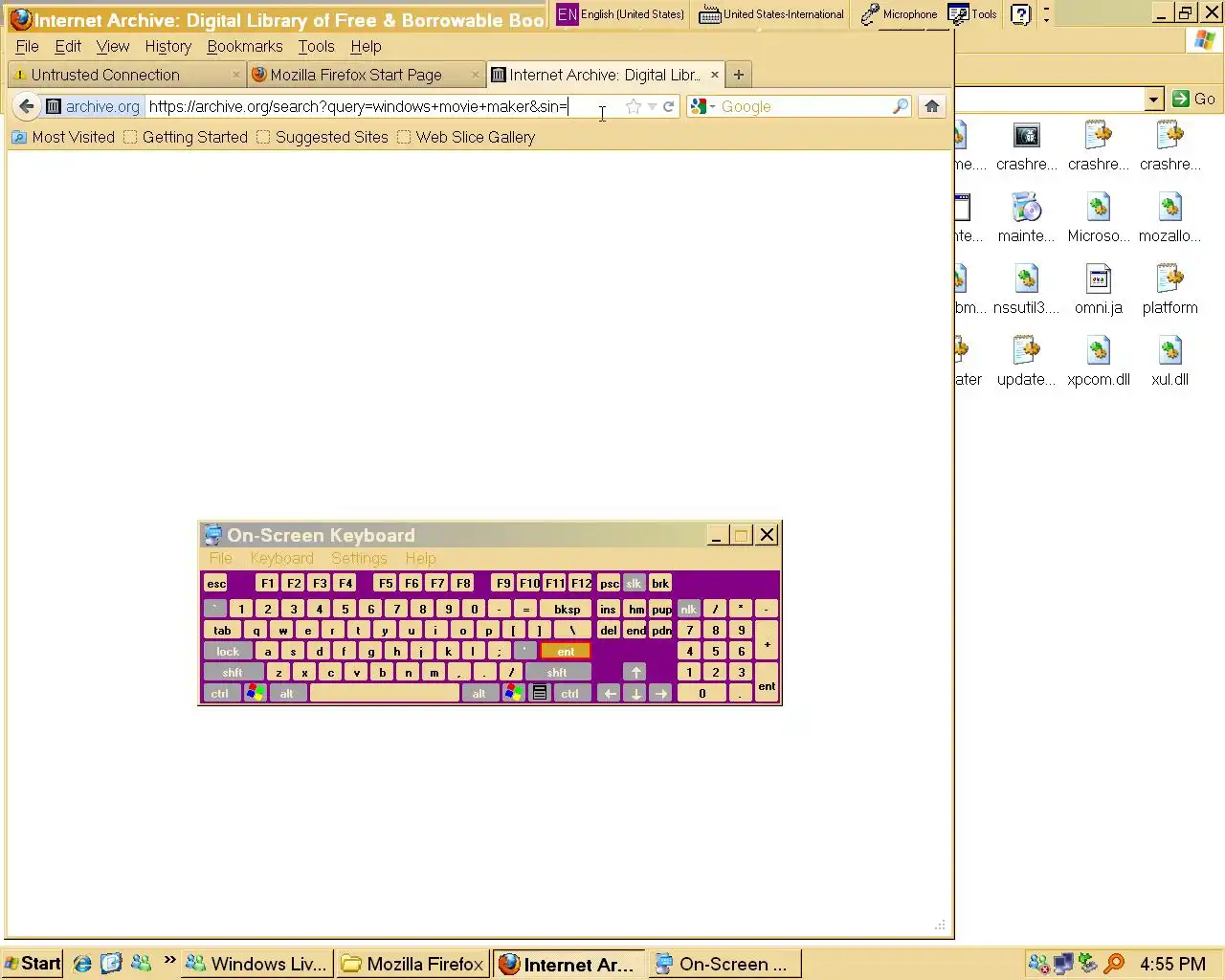Screen dimensions: 1225x980
Task: Click the Start button
Action: point(33,964)
